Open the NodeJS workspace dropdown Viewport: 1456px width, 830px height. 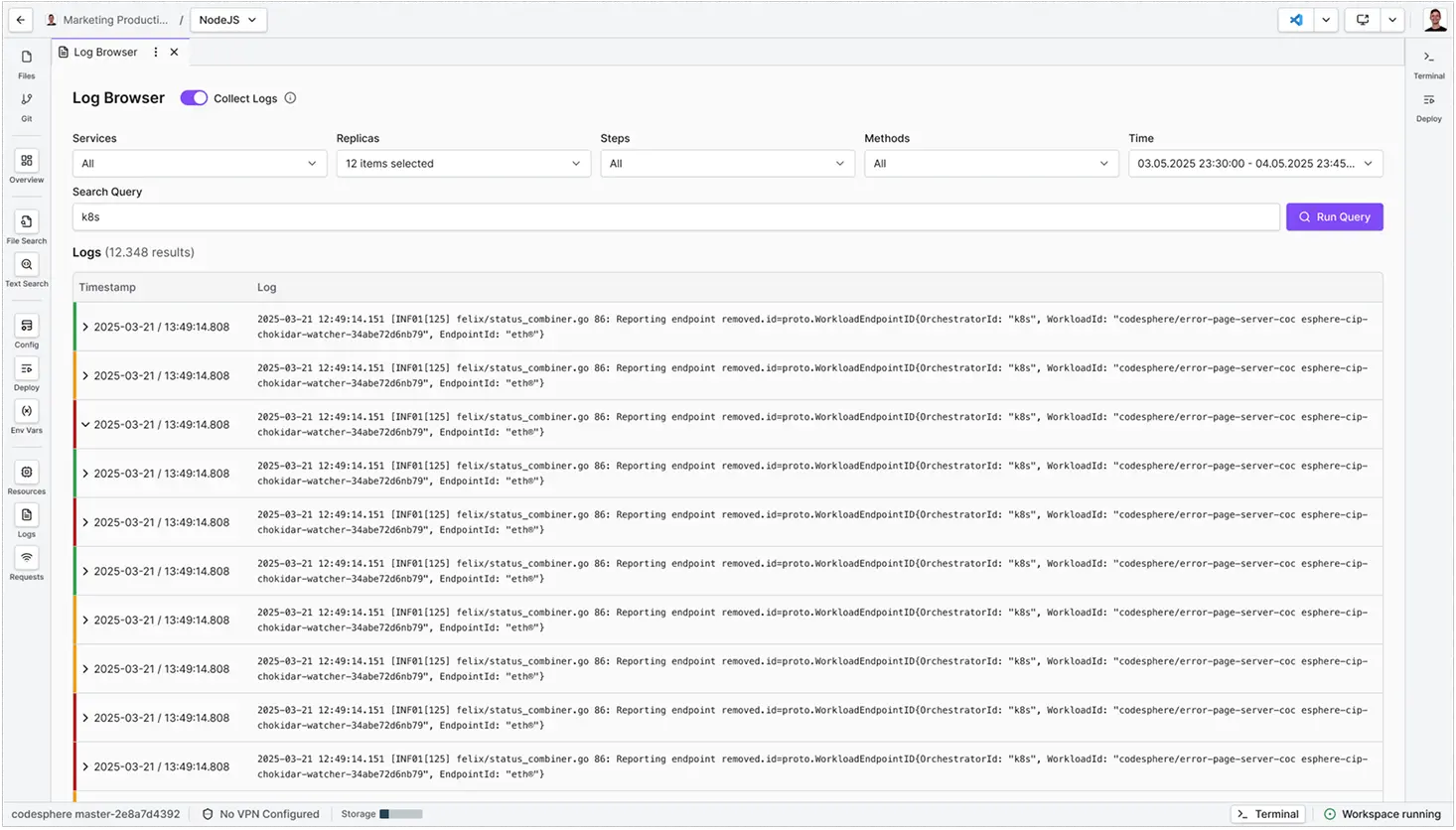[227, 20]
